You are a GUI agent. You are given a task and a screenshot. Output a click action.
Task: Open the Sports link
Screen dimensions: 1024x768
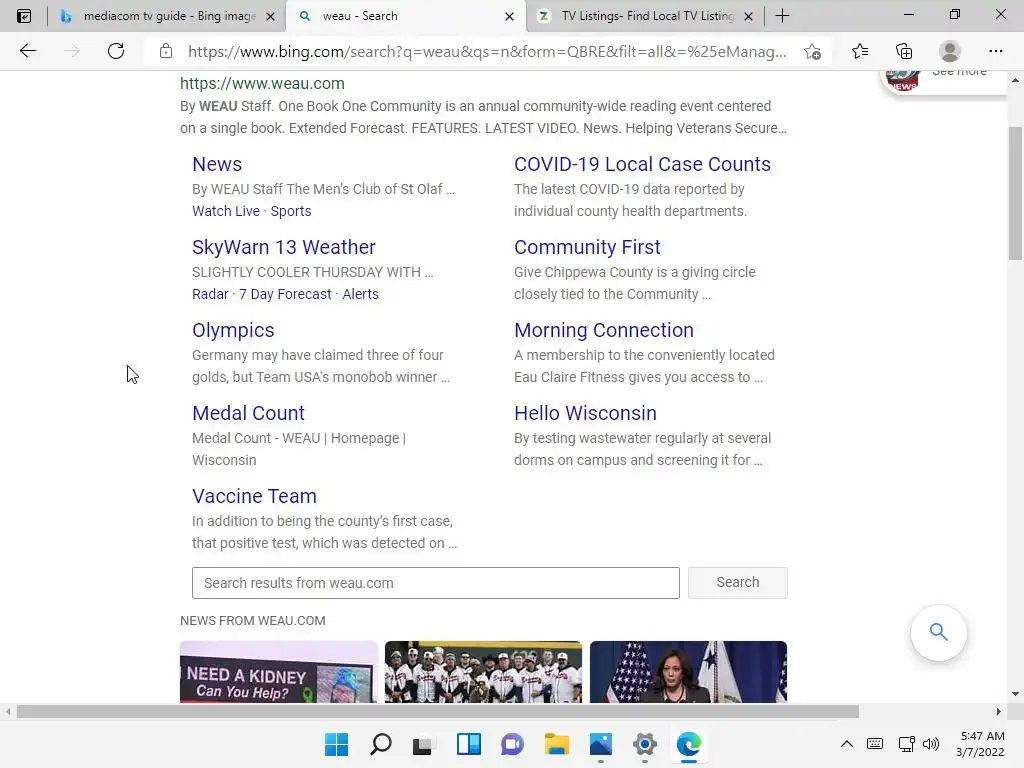pyautogui.click(x=291, y=211)
